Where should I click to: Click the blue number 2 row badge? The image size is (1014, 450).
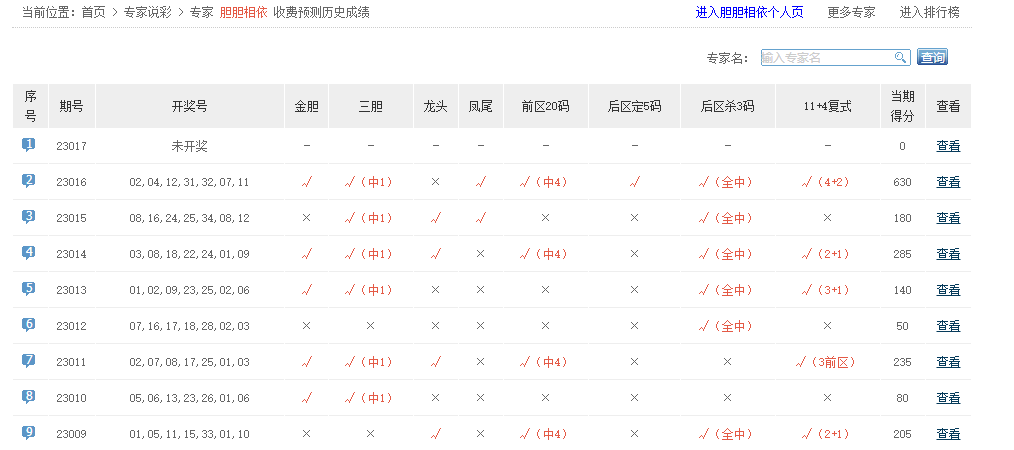pyautogui.click(x=29, y=181)
